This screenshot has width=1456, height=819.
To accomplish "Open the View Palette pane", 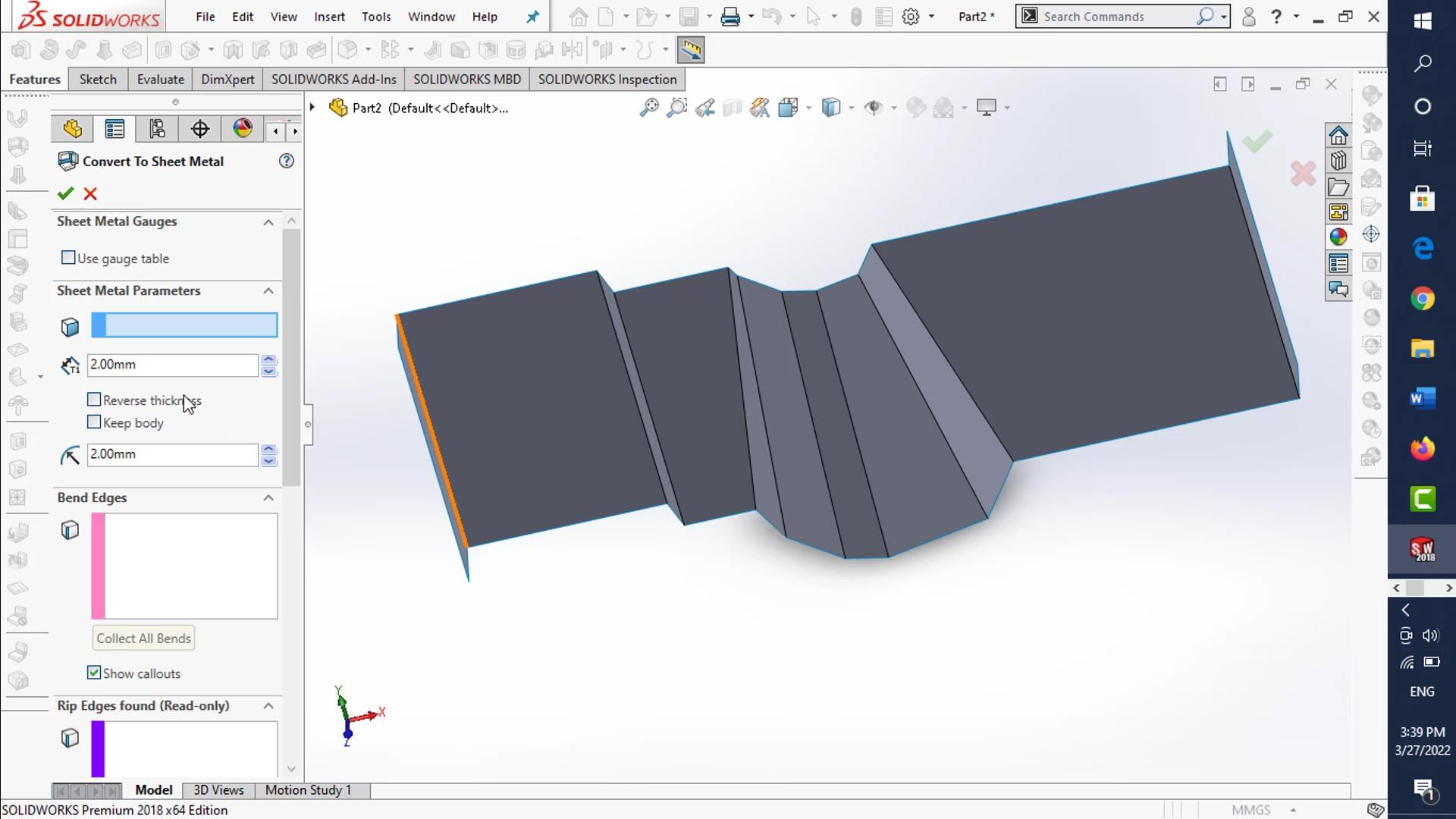I will point(1339,212).
